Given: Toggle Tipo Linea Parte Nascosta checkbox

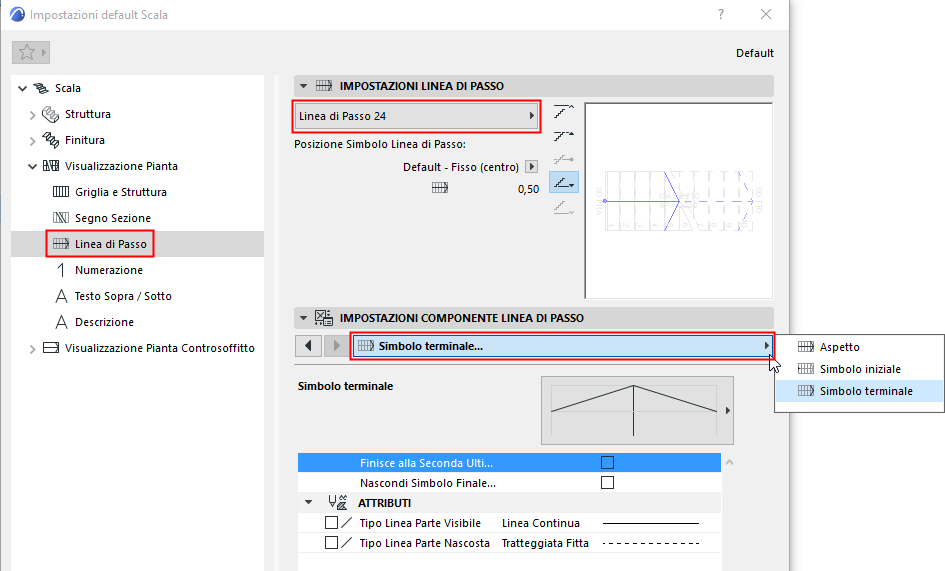Looking at the screenshot, I should (331, 543).
